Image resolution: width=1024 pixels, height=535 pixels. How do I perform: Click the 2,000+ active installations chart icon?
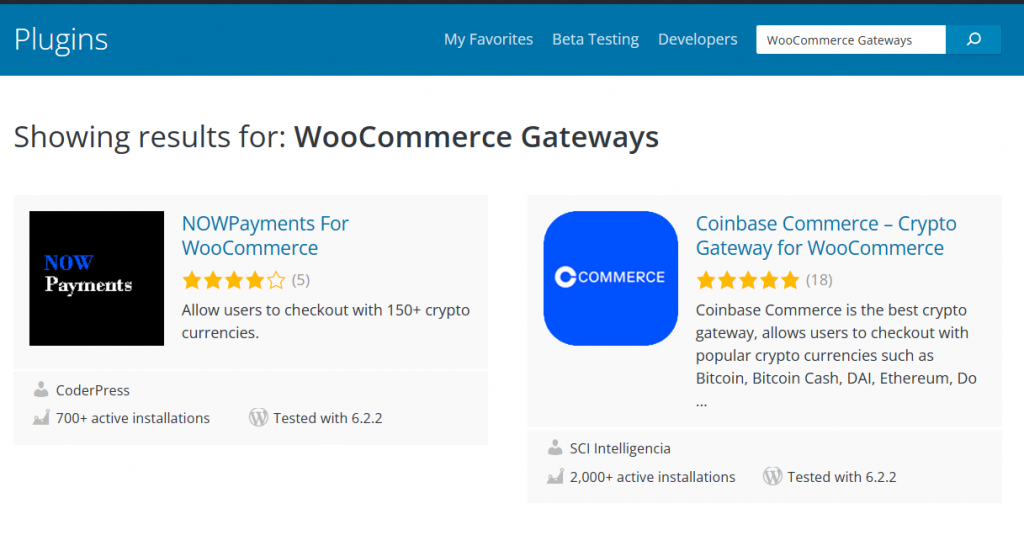point(555,476)
